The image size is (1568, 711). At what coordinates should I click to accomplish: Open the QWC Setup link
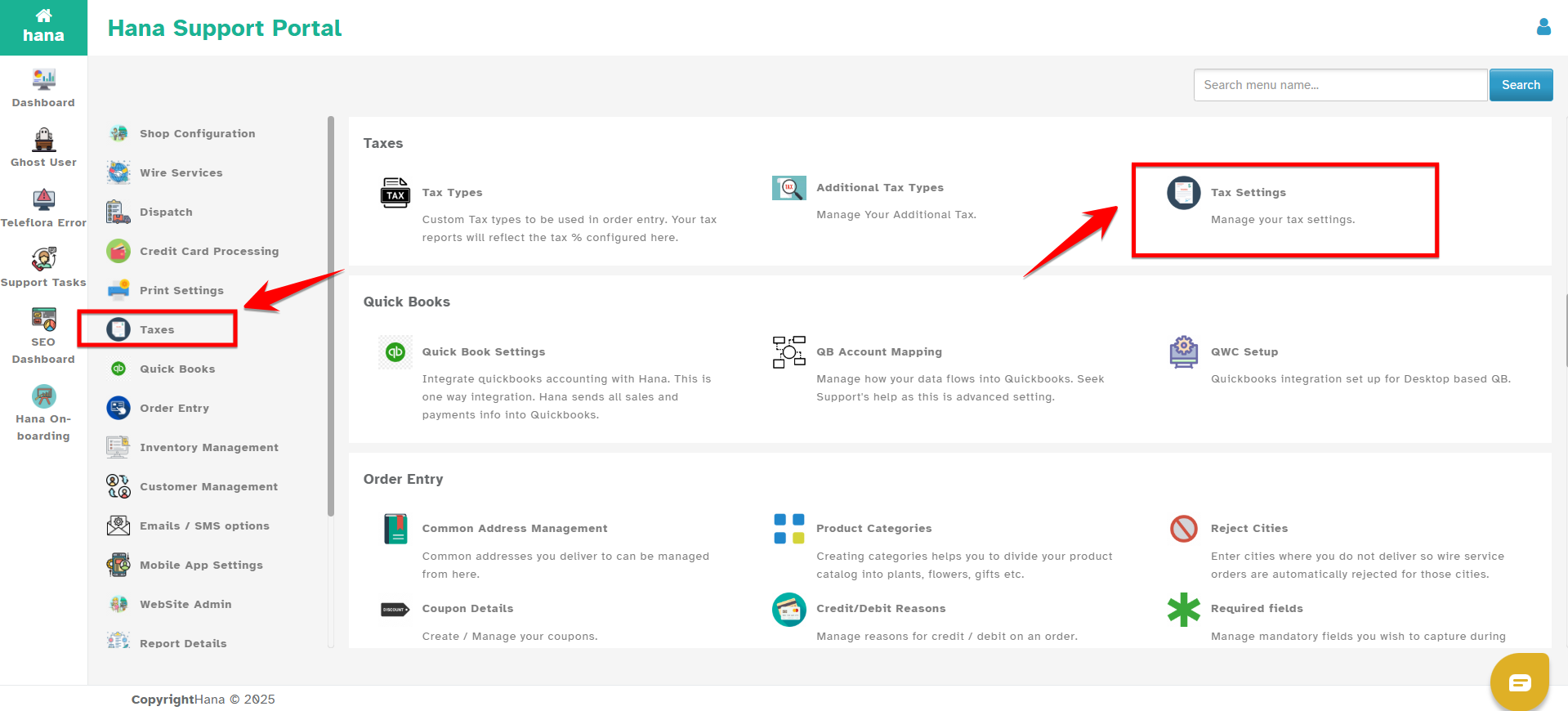click(1244, 351)
